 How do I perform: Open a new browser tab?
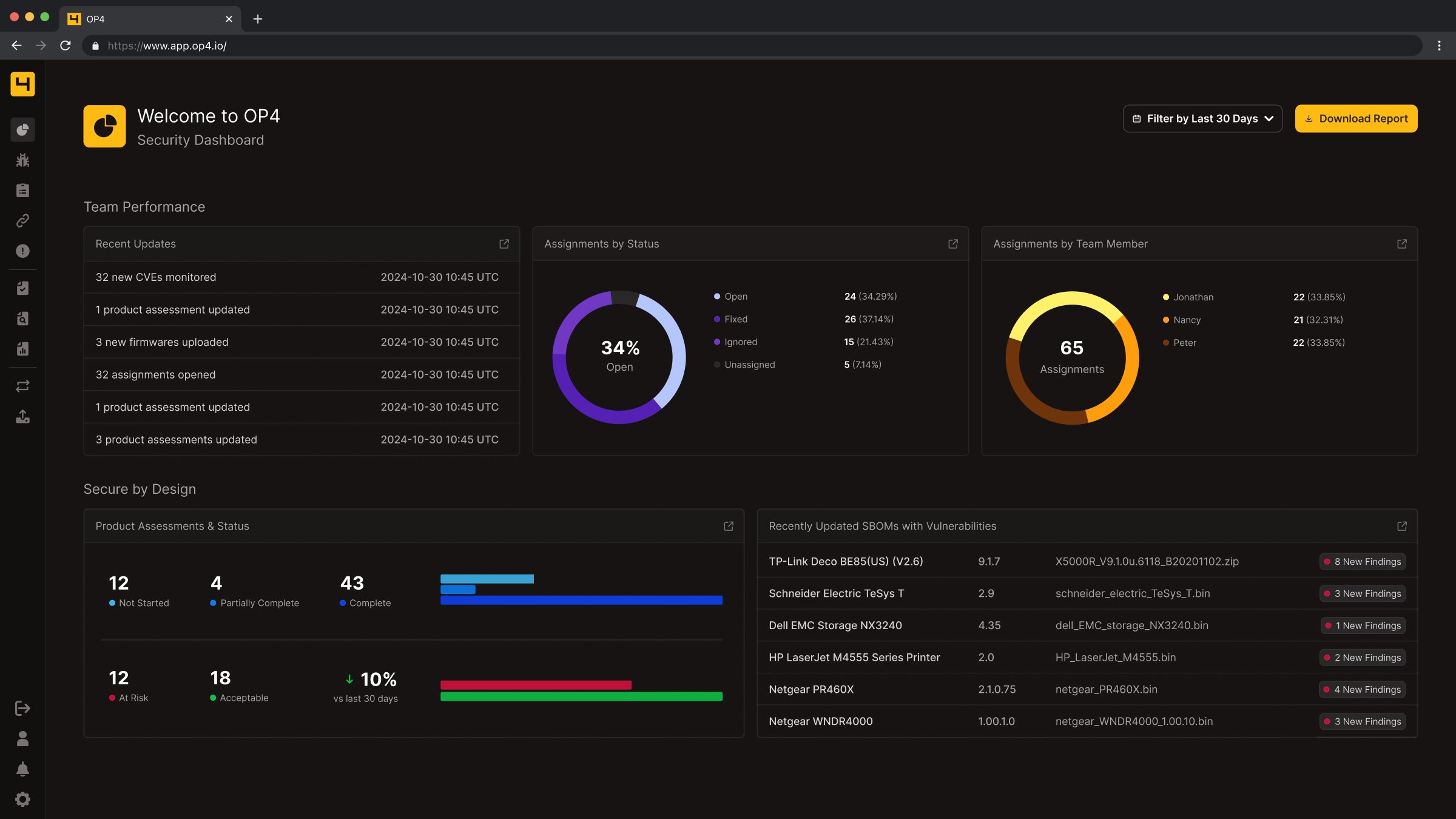tap(258, 19)
